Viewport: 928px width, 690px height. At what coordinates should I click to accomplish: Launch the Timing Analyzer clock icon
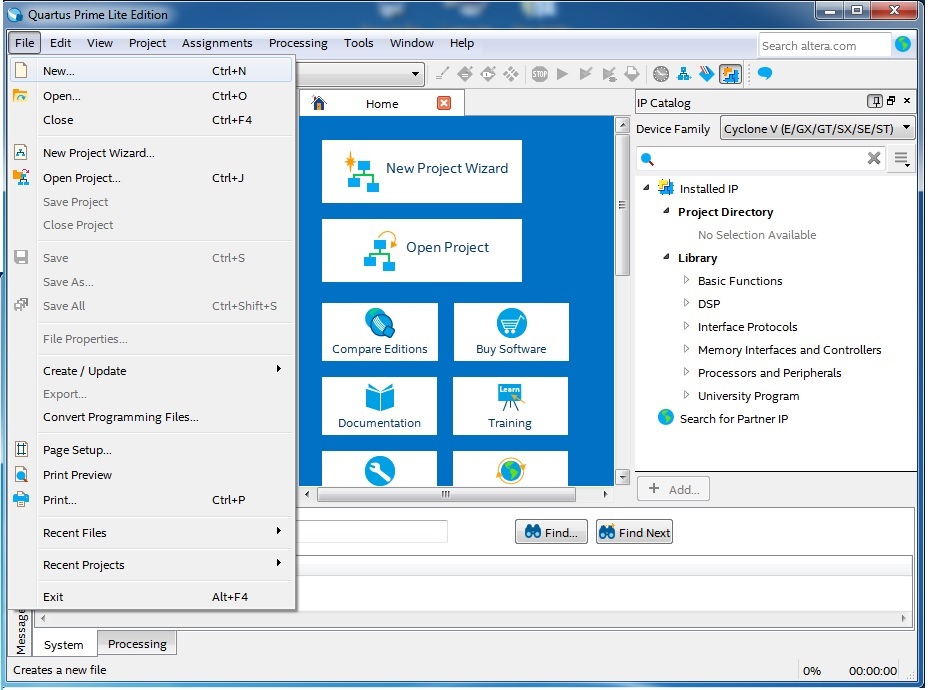point(660,74)
